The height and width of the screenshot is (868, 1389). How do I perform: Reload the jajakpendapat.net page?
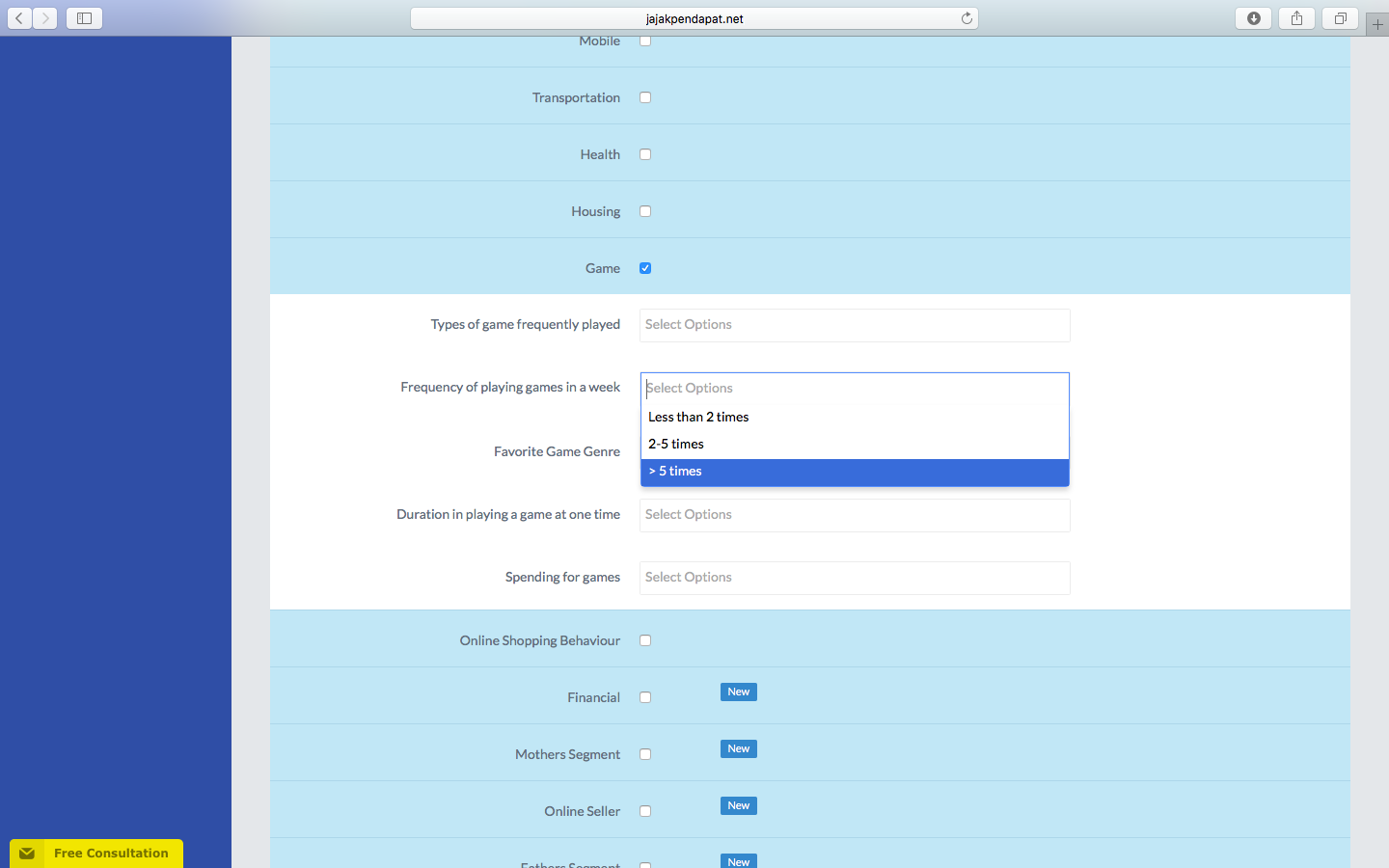967,18
